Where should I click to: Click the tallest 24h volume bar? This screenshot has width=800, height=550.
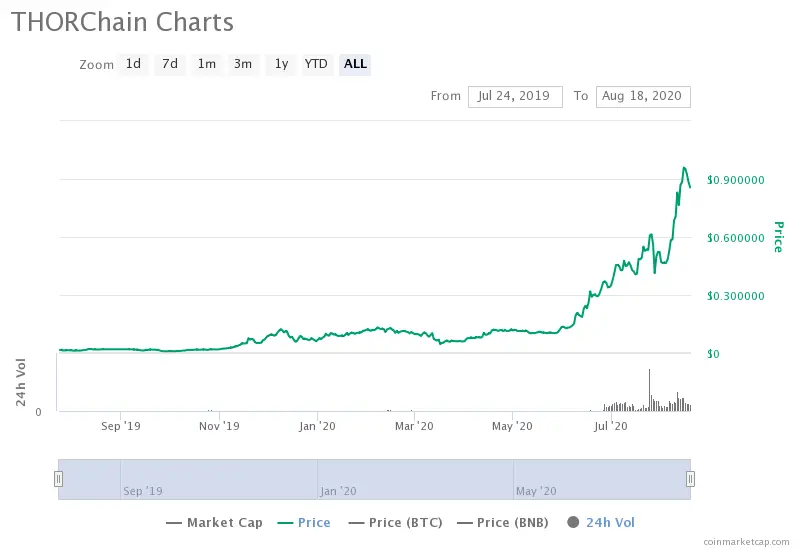tap(649, 390)
